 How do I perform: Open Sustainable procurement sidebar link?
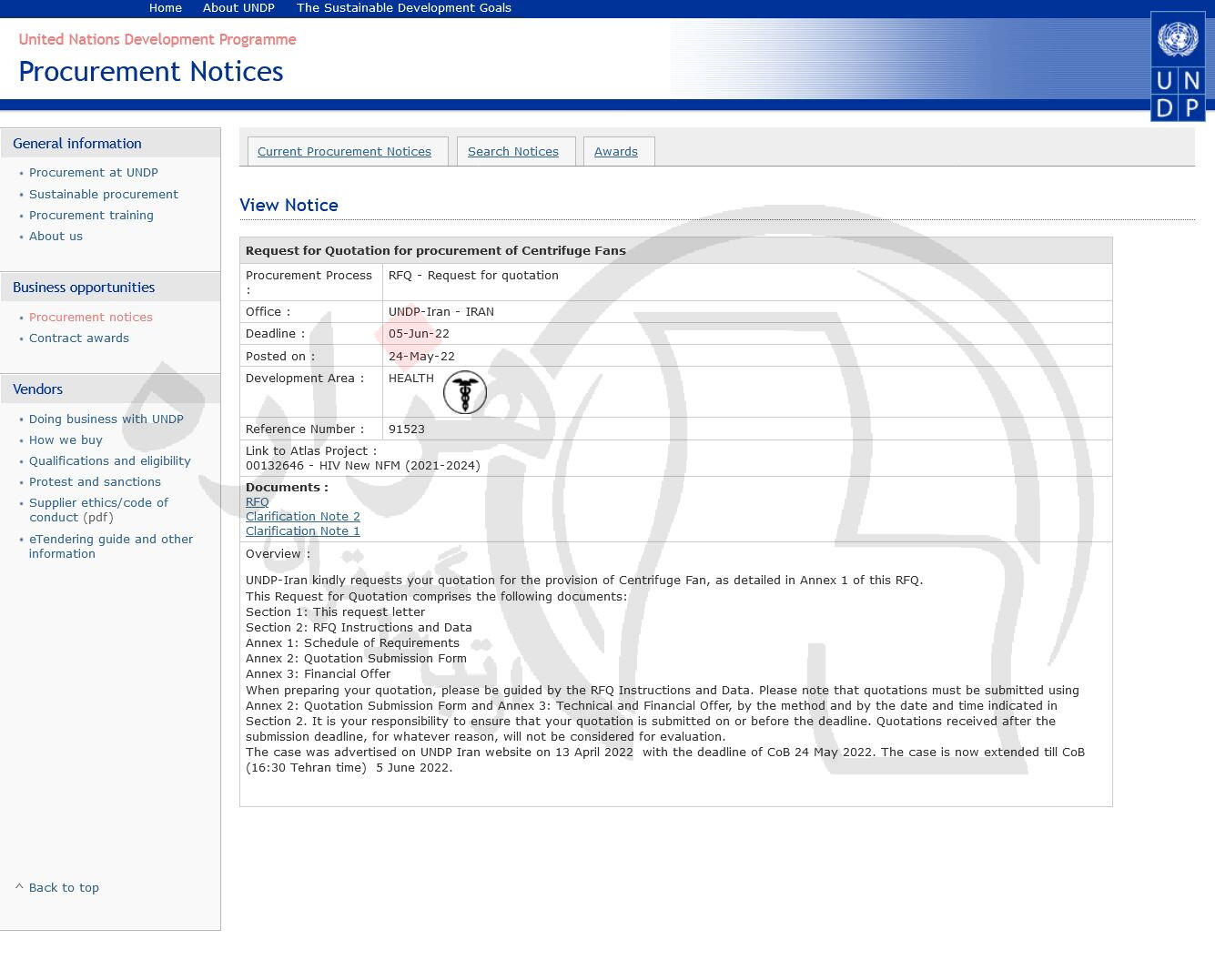pyautogui.click(x=104, y=194)
